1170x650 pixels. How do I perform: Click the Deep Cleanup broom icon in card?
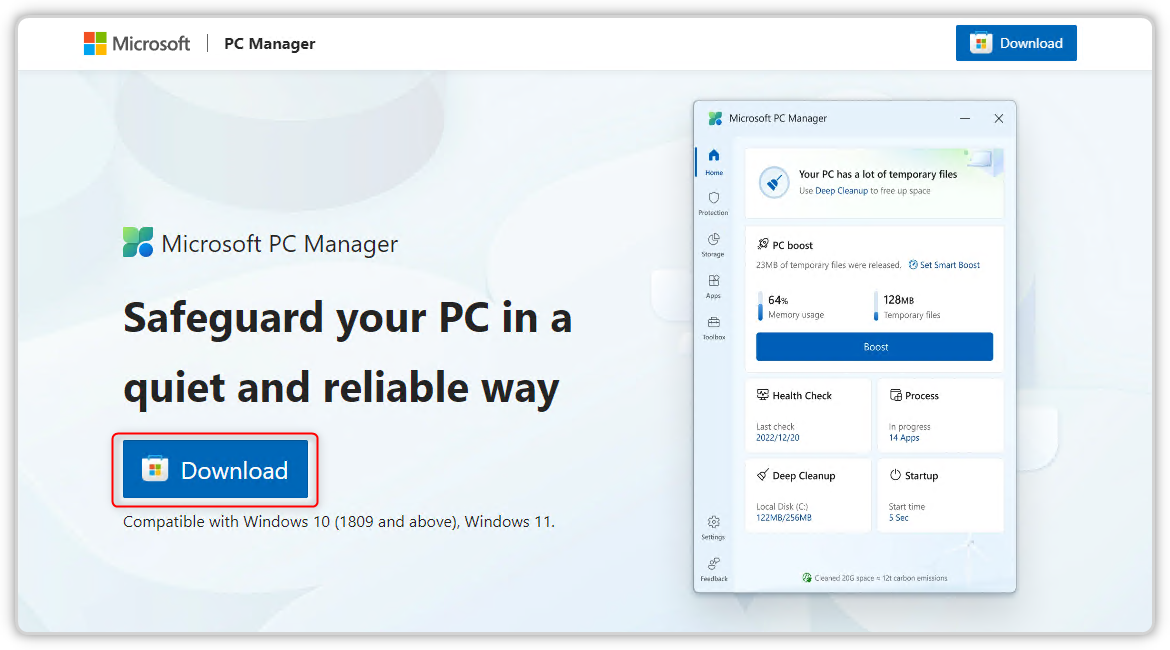(763, 475)
